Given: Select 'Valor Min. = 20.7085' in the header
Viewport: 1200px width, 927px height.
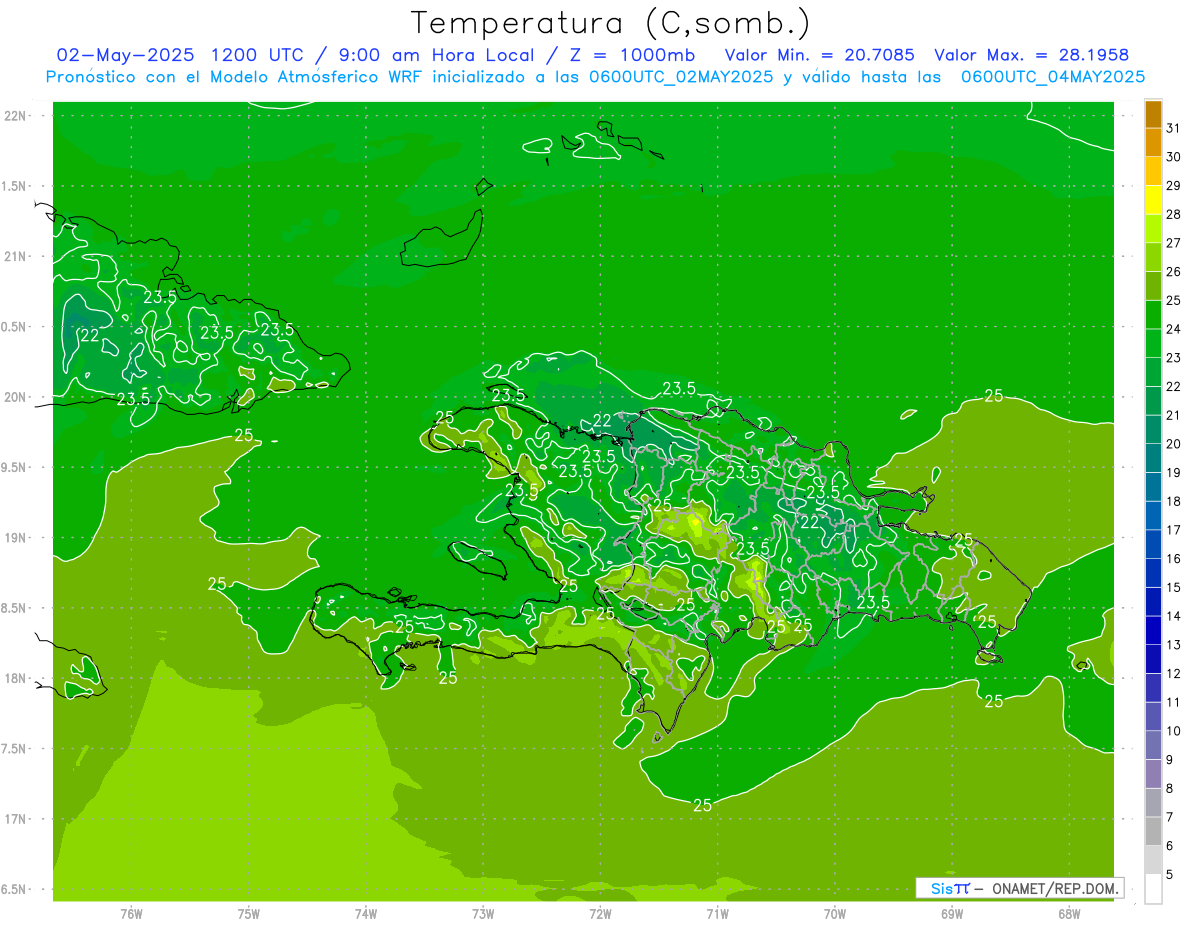Looking at the screenshot, I should tap(819, 55).
